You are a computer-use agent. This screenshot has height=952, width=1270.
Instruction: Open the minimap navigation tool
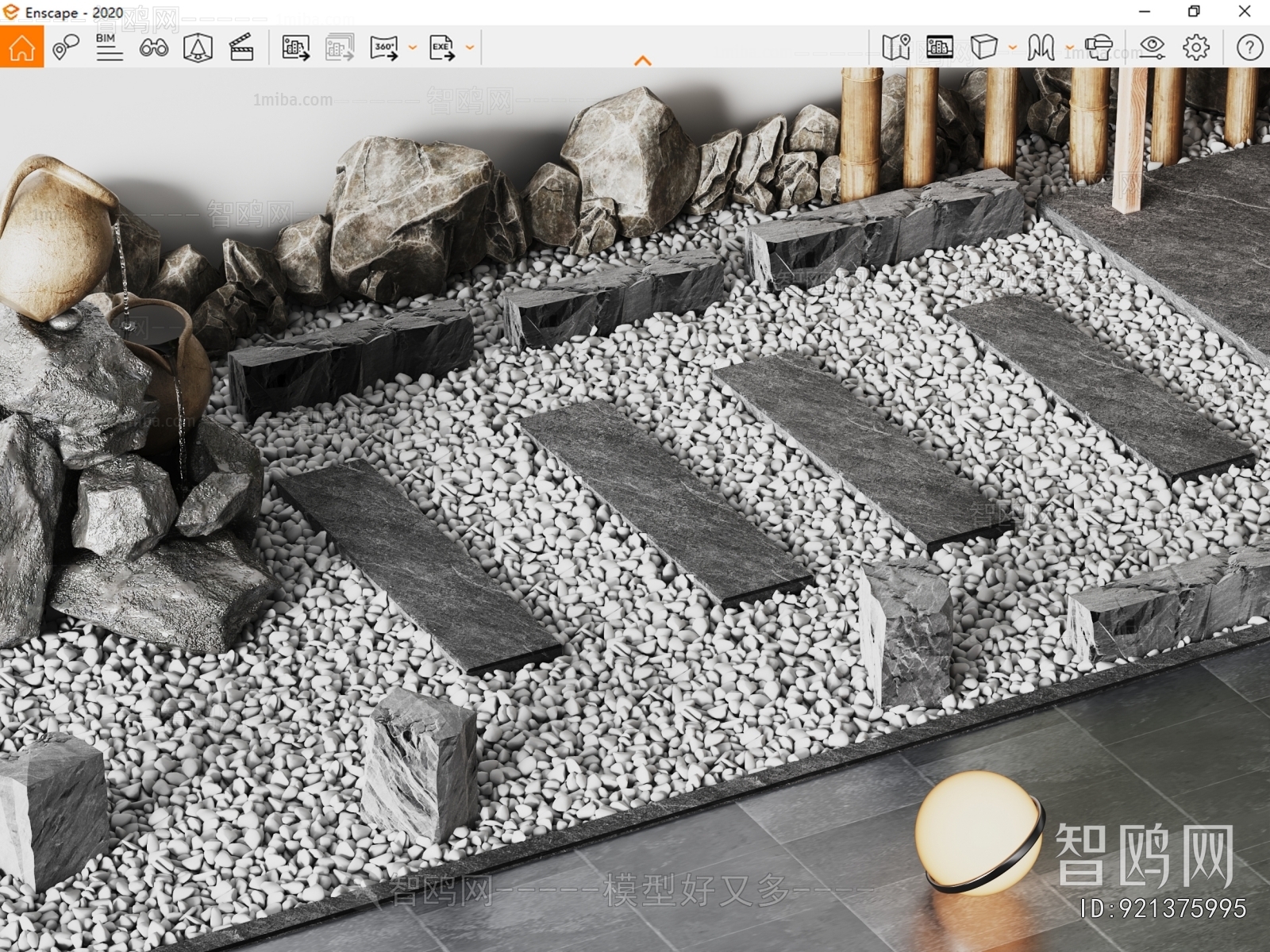895,48
